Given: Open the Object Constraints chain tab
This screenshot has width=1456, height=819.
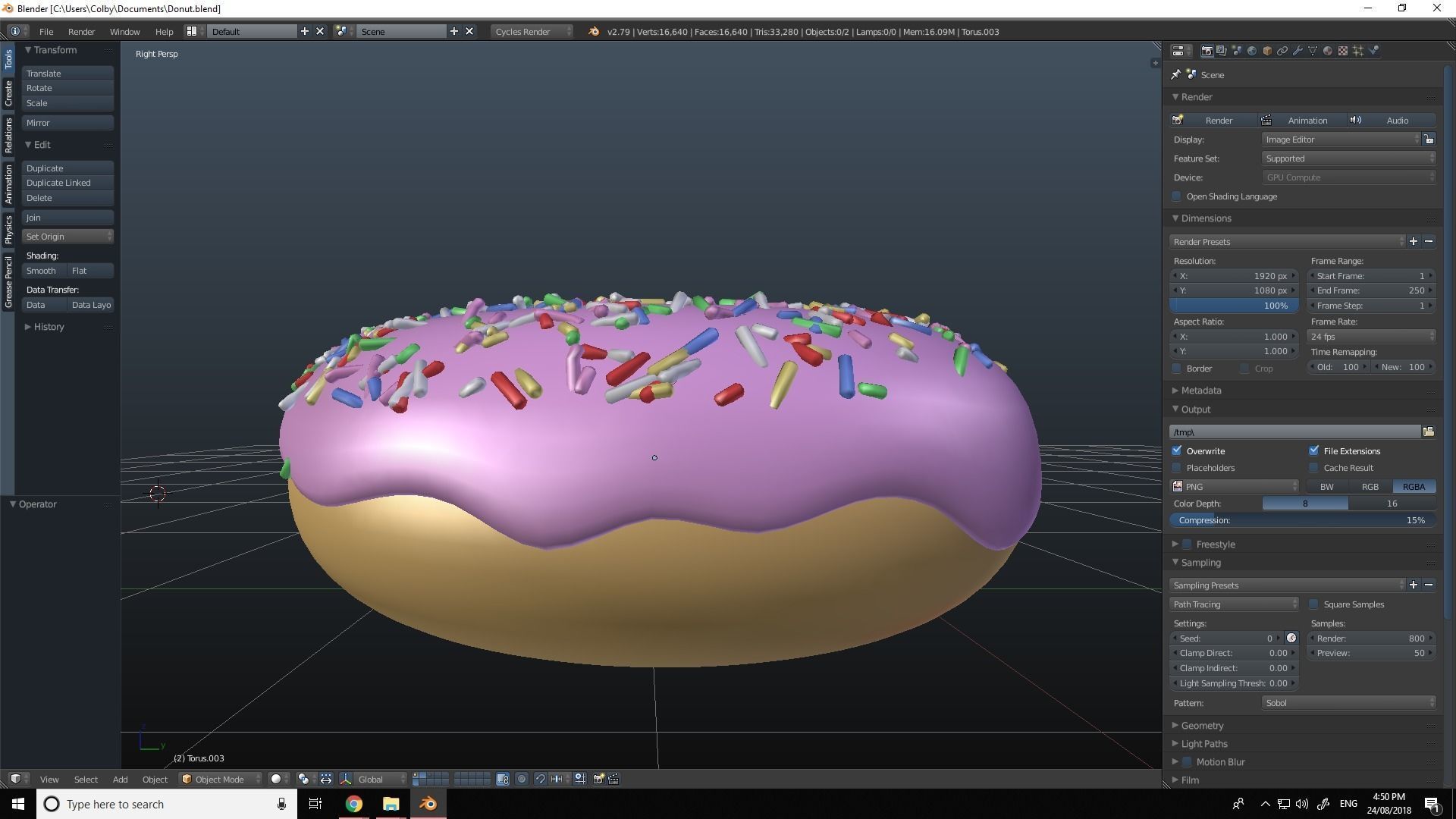Looking at the screenshot, I should tap(1282, 51).
